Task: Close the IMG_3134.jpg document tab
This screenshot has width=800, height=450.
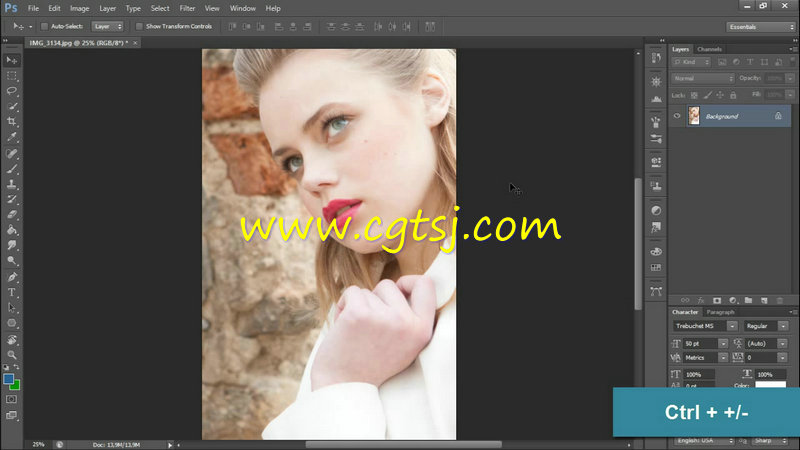Action: click(135, 43)
